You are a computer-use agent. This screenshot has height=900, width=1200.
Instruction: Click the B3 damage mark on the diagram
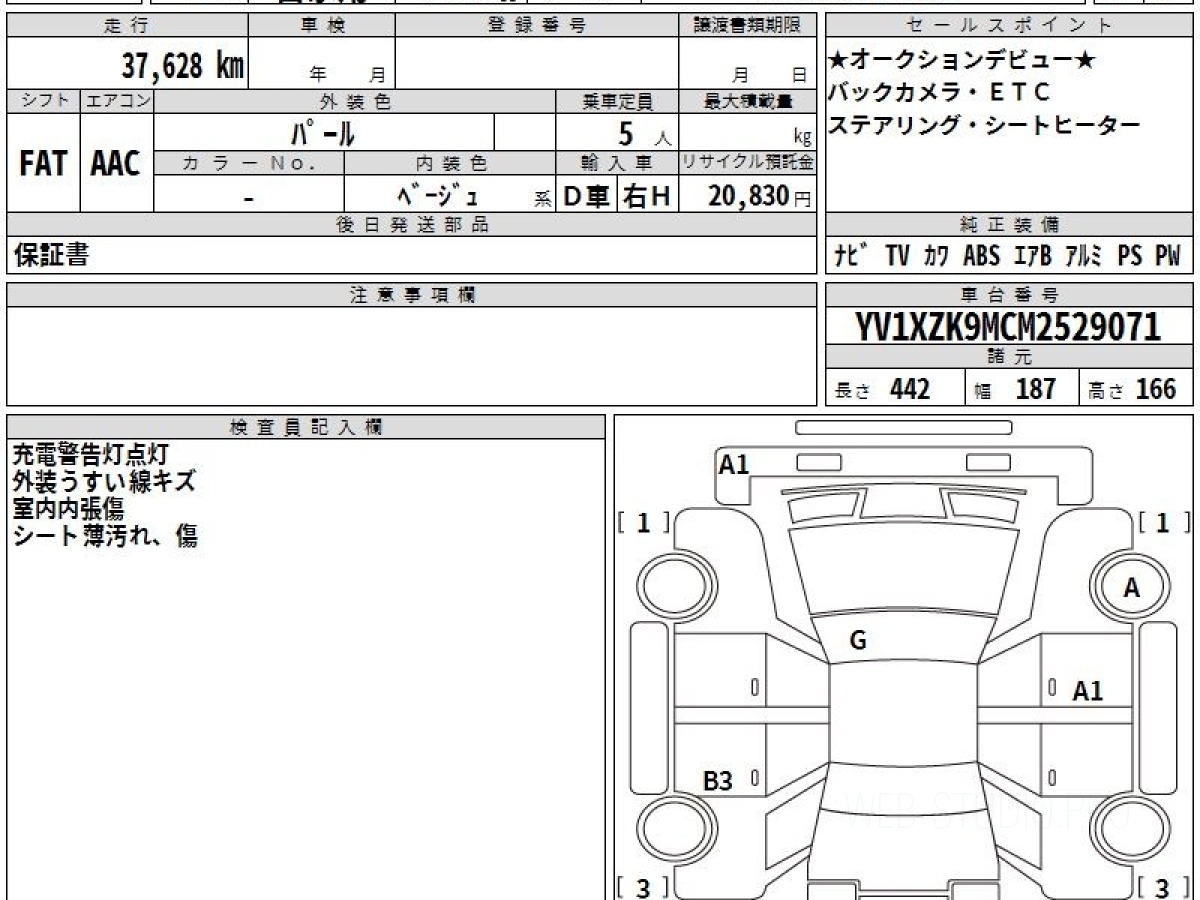[x=718, y=782]
